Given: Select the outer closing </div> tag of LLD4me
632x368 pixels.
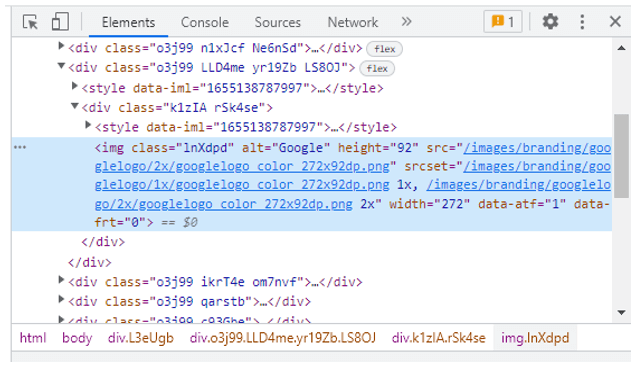Looking at the screenshot, I should click(x=89, y=262).
